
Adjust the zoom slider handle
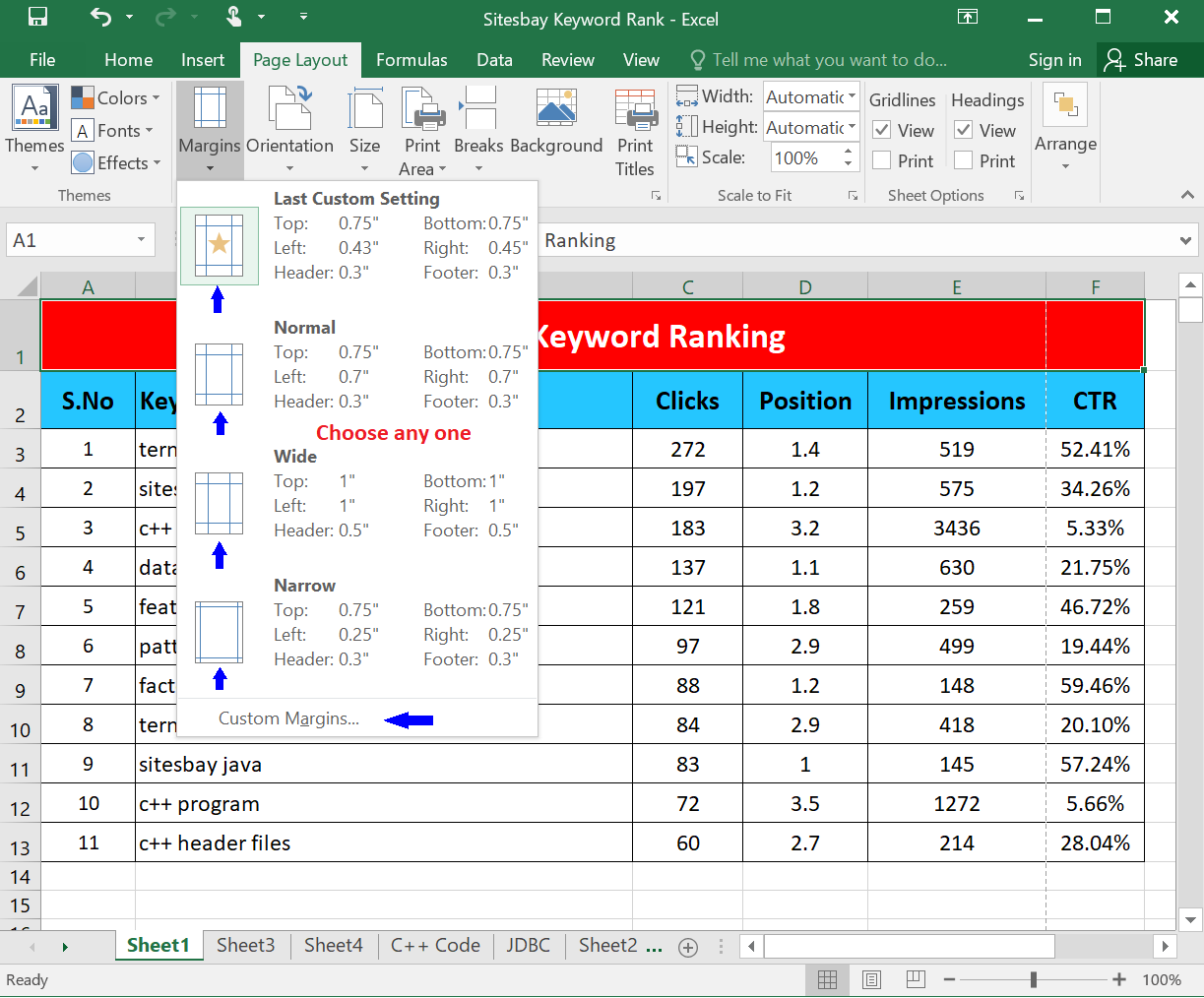click(x=1034, y=979)
